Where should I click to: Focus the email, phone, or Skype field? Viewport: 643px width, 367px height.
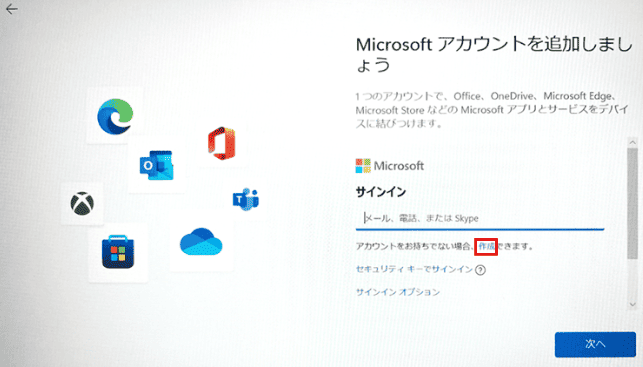(x=480, y=218)
